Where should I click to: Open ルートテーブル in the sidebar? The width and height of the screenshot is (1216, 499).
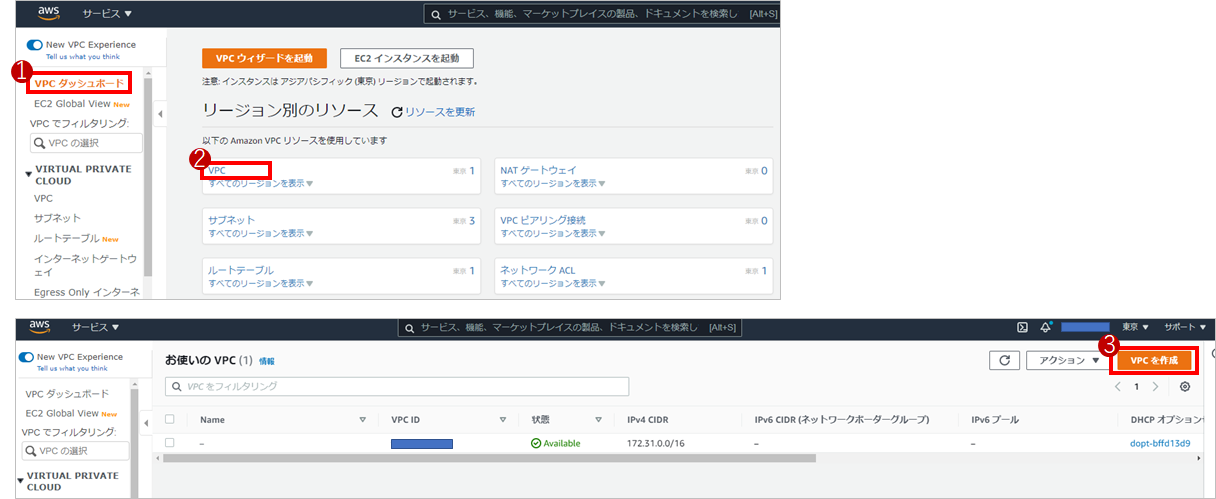66,238
